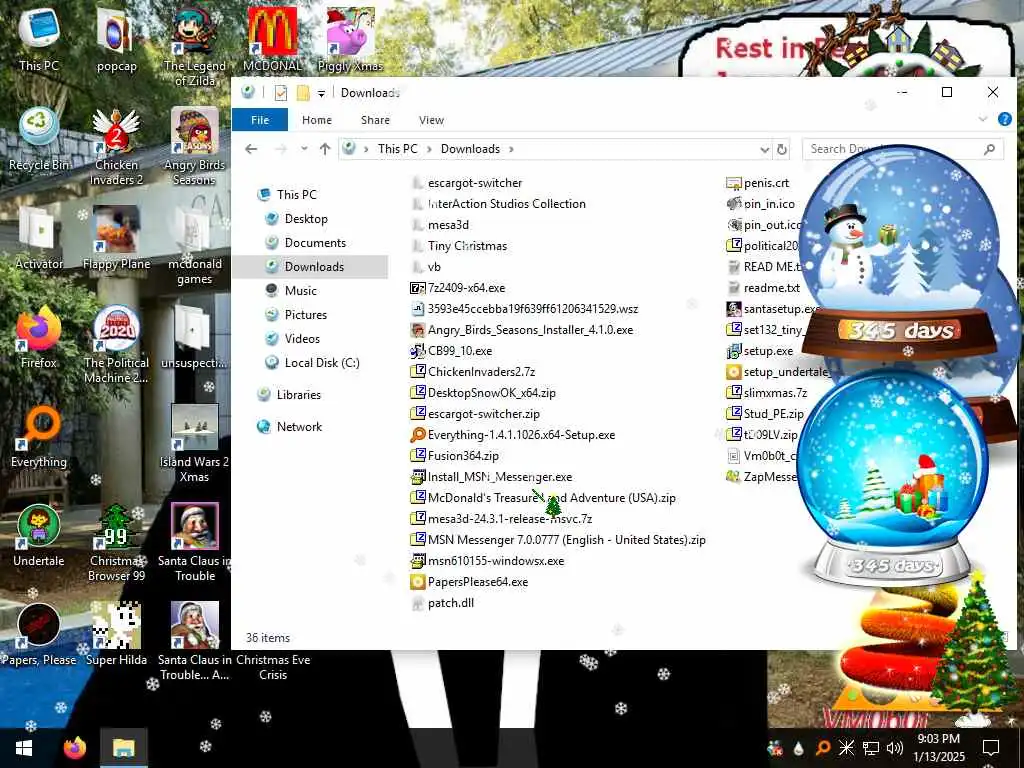Viewport: 1024px width, 768px height.
Task: Launch Undertale desktop shortcut
Action: click(x=39, y=536)
